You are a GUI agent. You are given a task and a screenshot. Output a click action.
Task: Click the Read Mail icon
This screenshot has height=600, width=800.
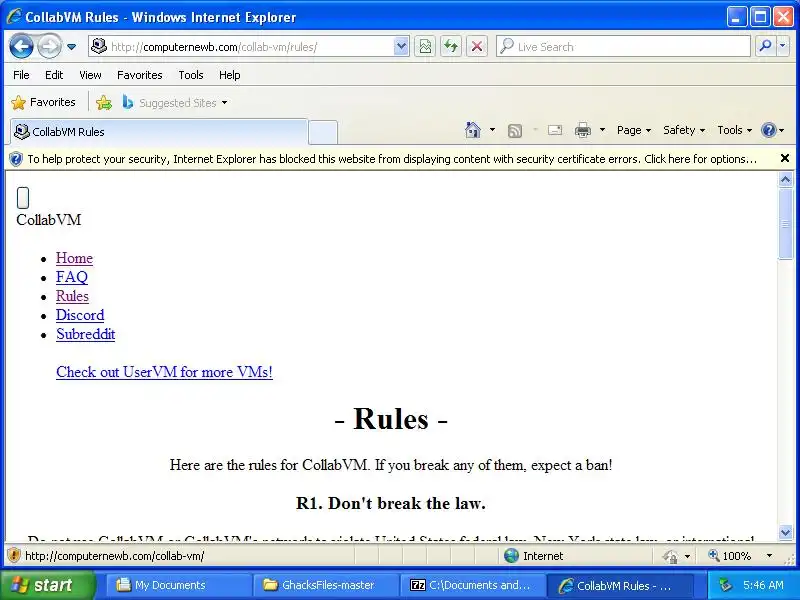tap(555, 131)
